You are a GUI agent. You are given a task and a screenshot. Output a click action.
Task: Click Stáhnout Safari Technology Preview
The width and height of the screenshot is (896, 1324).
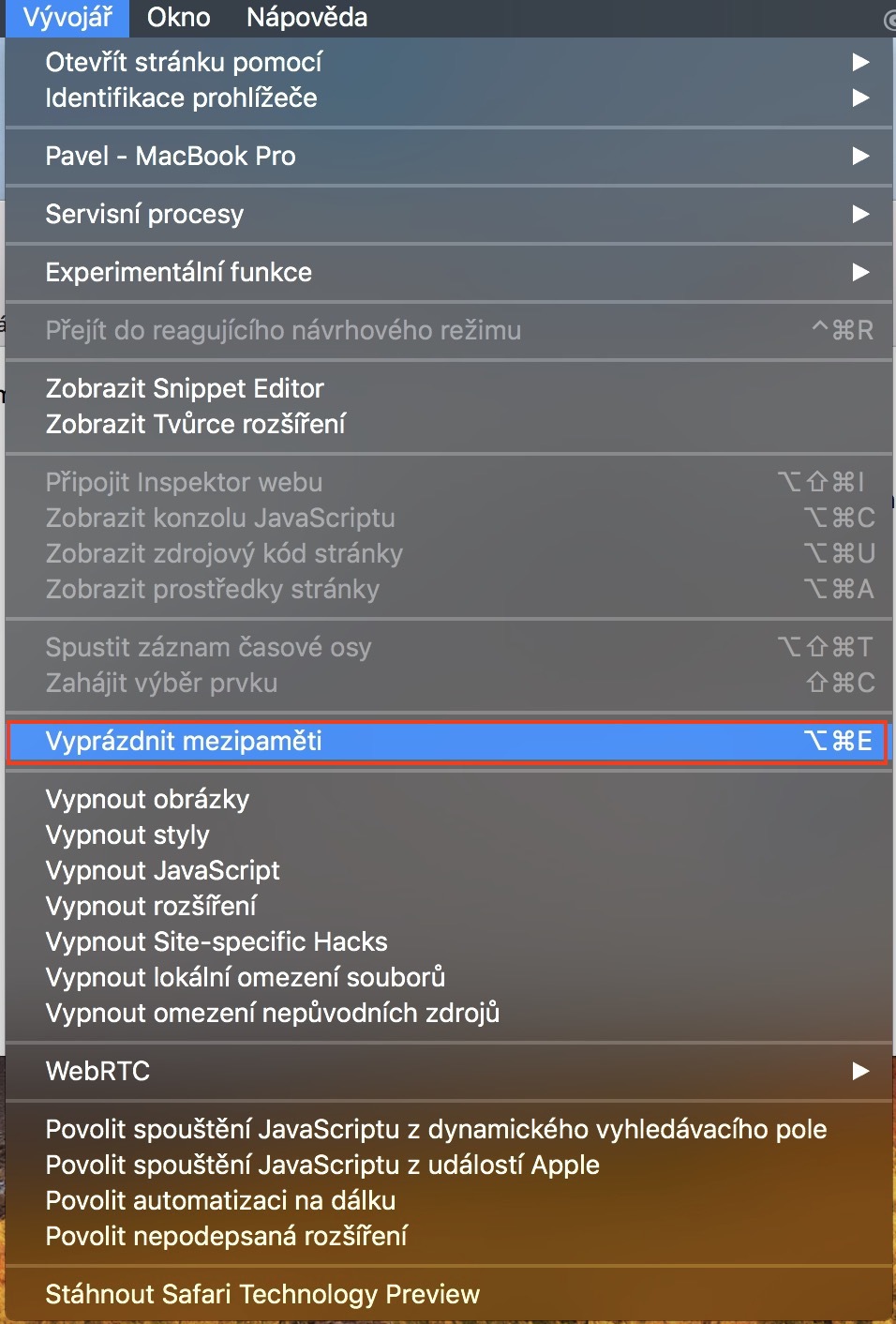click(x=262, y=1294)
